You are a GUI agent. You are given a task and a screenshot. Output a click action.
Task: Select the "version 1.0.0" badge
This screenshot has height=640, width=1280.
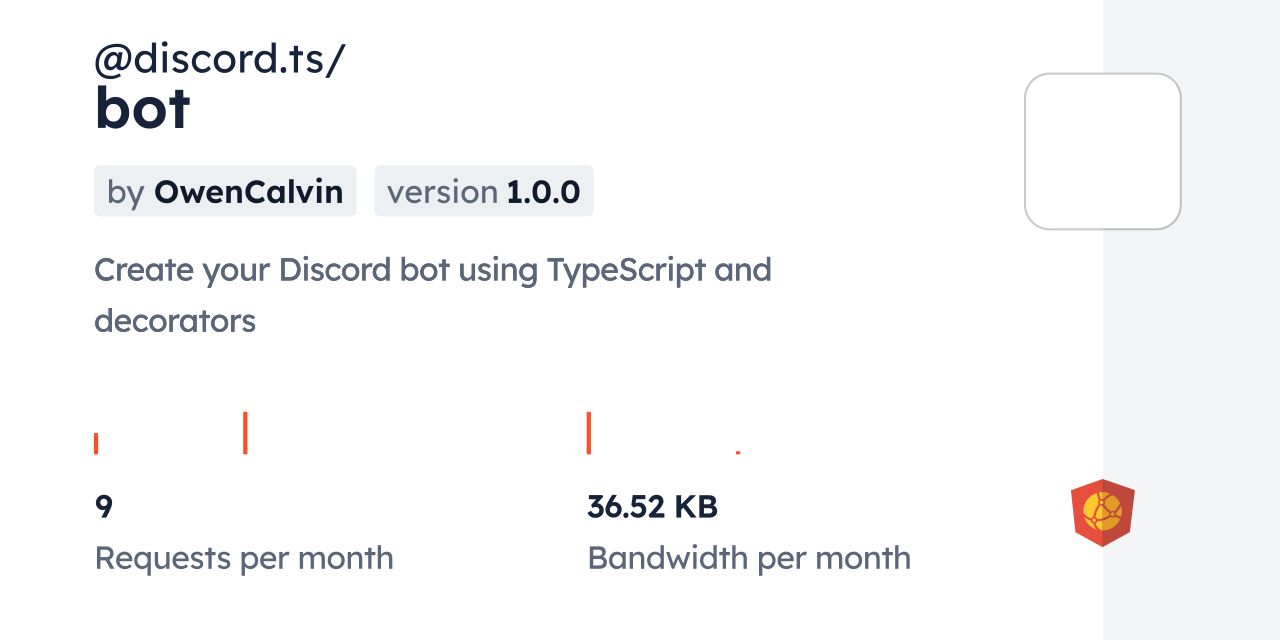484,191
